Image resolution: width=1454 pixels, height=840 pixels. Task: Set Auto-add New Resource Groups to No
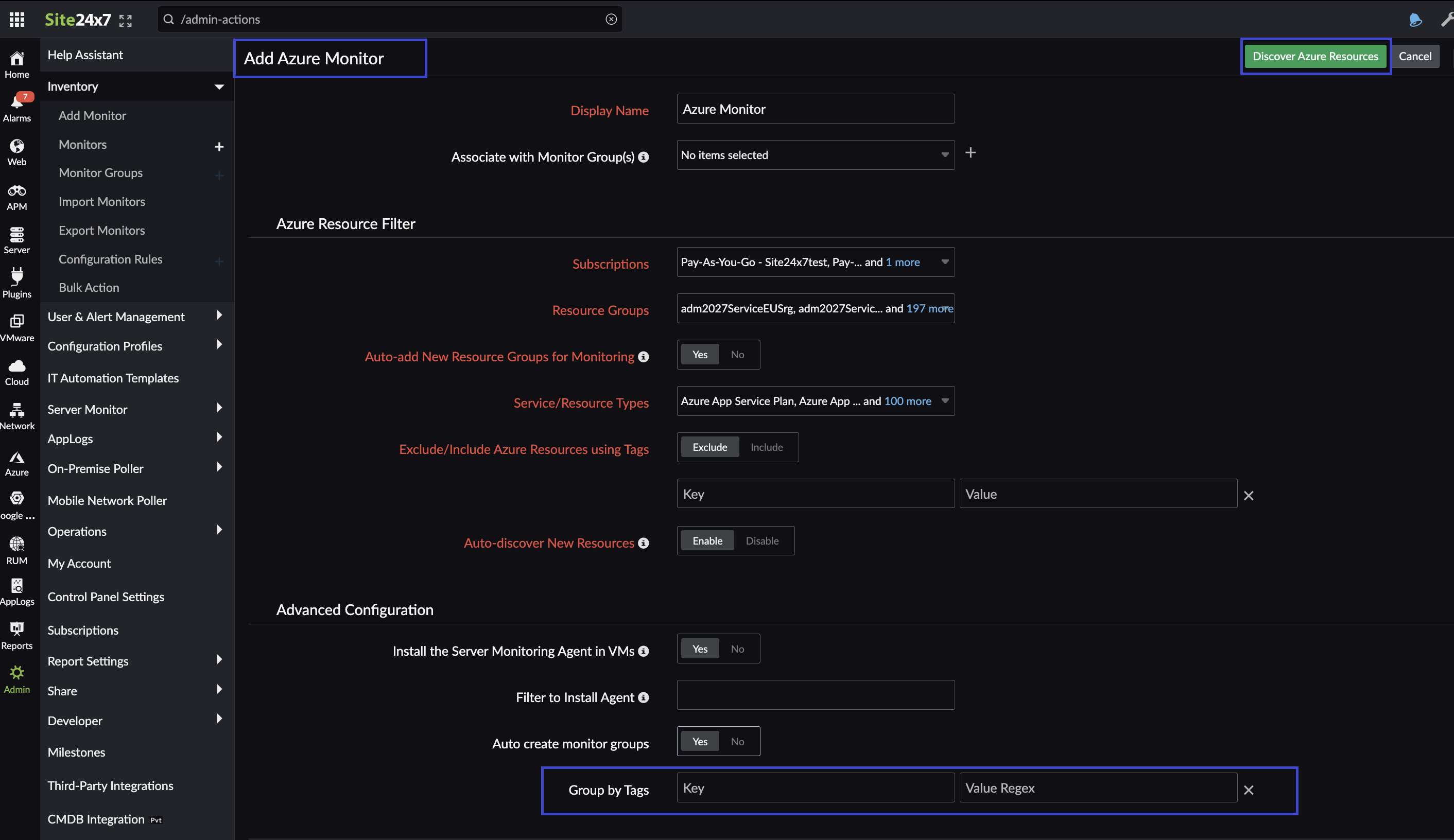click(x=737, y=354)
